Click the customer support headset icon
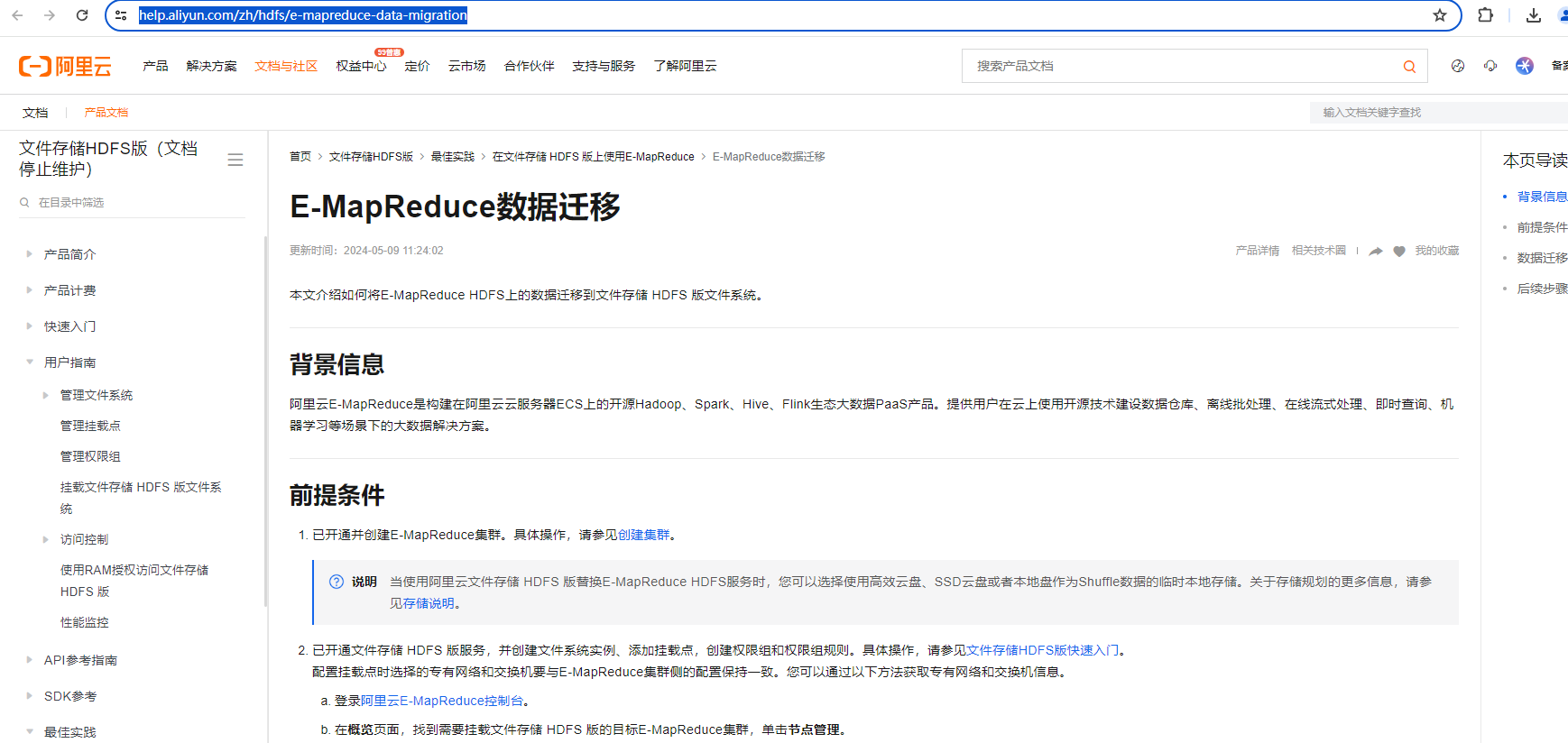Screen dimensions: 1568x743 [x=1490, y=66]
